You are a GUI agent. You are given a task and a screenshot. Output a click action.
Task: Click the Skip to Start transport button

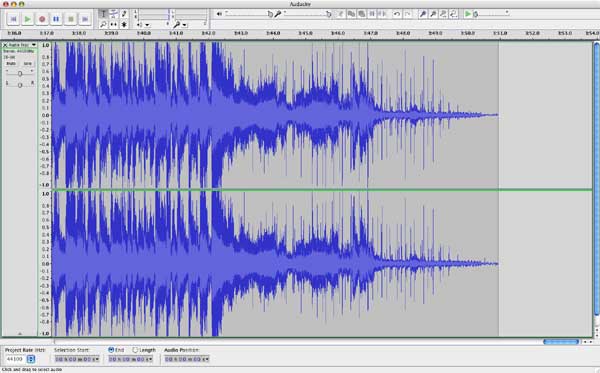pyautogui.click(x=13, y=18)
